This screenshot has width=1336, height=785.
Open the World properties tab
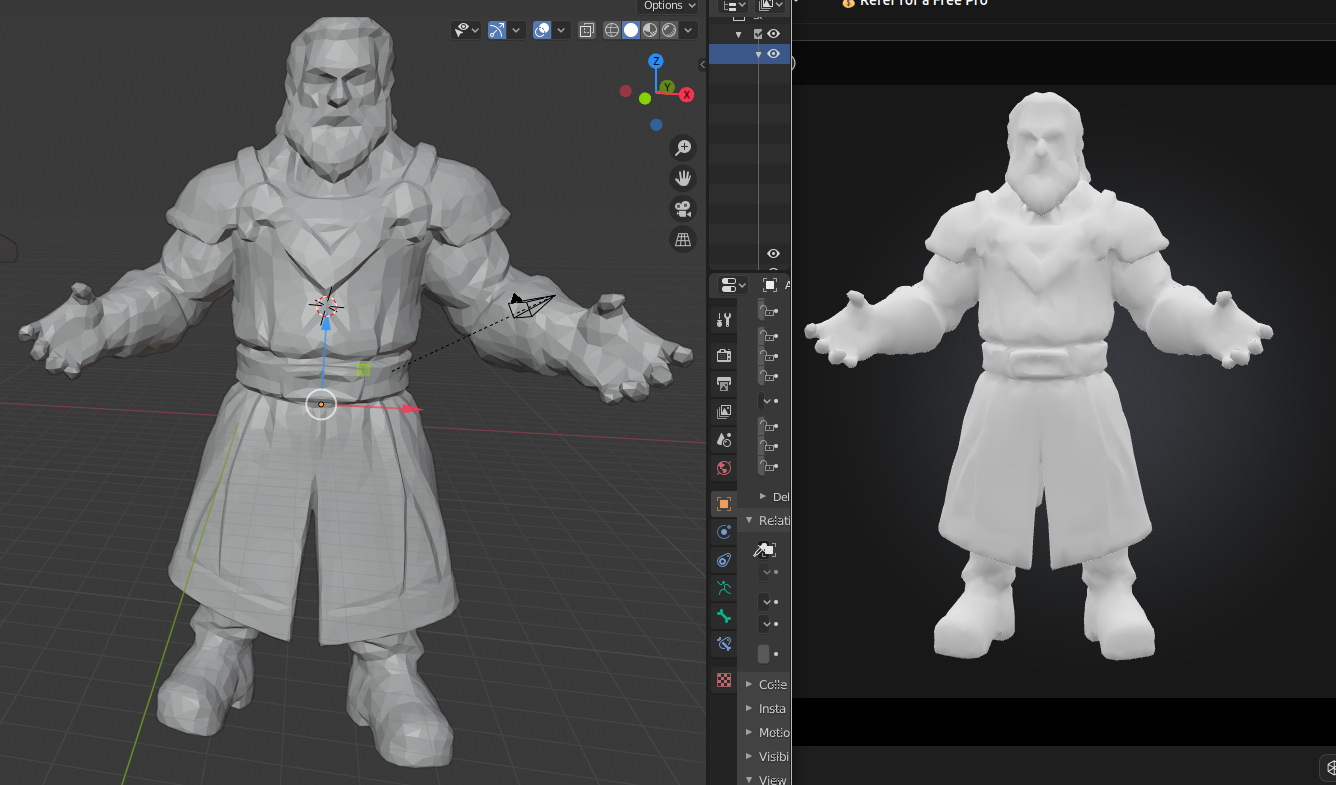724,467
